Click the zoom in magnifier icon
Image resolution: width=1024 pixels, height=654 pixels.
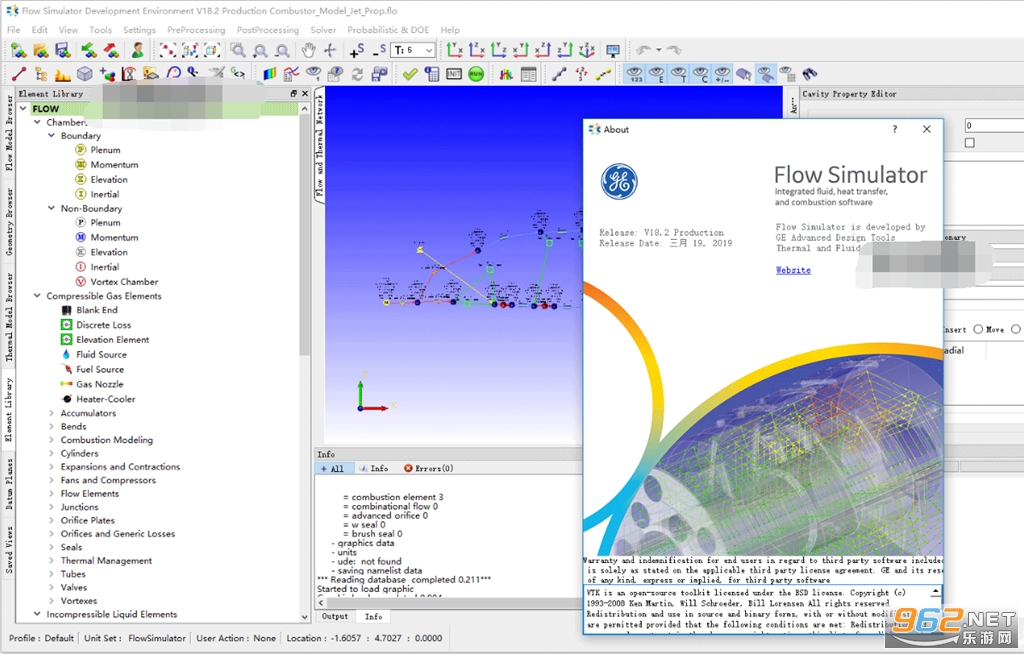(x=260, y=50)
